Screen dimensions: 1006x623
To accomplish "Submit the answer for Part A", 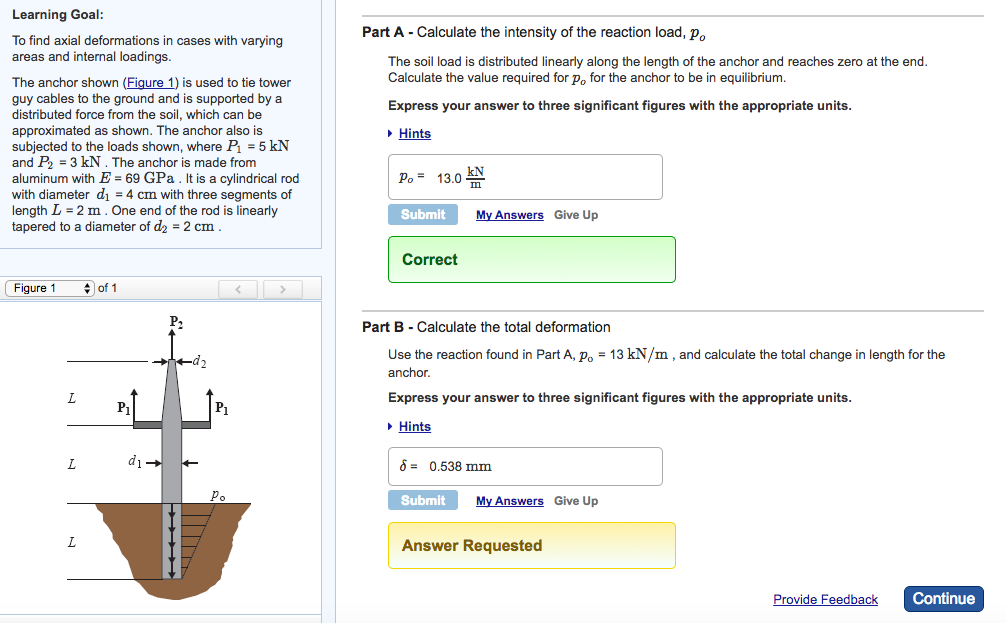I will tap(421, 214).
